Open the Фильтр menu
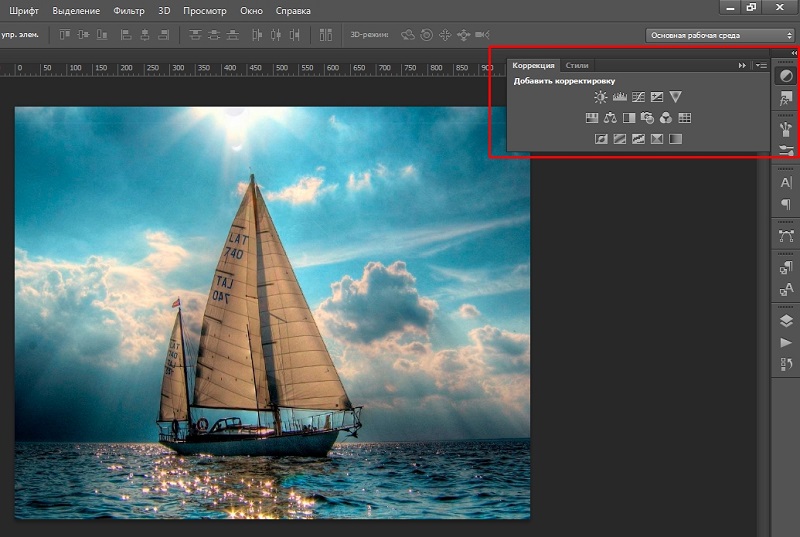Viewport: 800px width, 537px height. pyautogui.click(x=129, y=11)
